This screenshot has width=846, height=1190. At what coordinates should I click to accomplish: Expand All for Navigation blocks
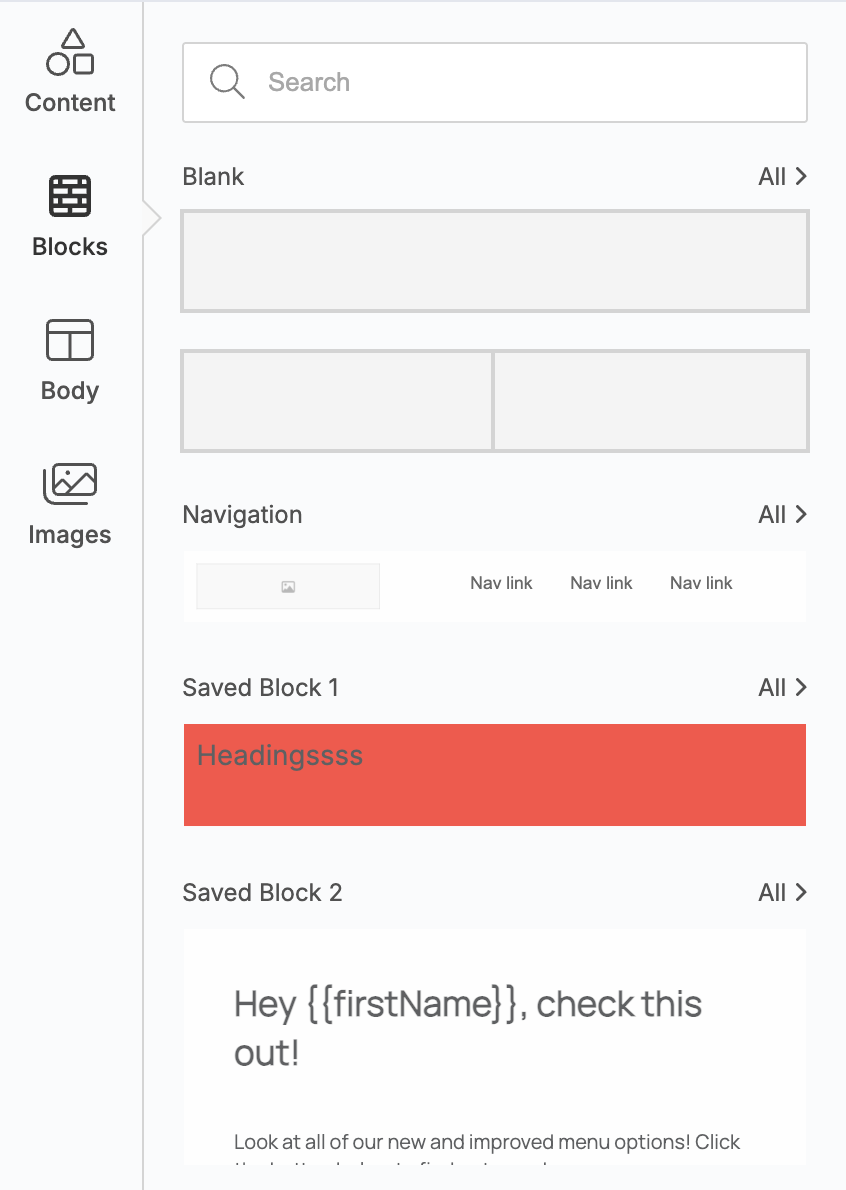(x=782, y=515)
